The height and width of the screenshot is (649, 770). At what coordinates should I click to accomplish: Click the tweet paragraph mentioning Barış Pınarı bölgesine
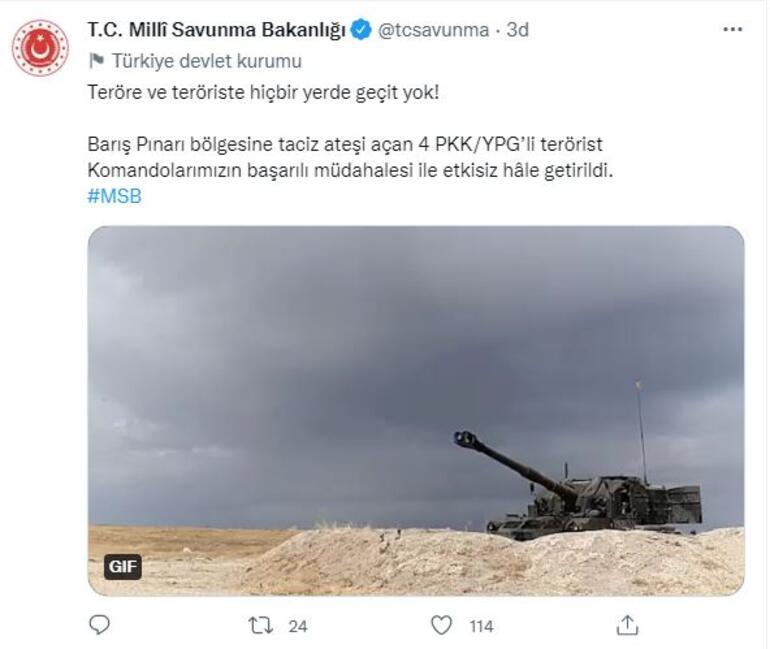pos(350,158)
